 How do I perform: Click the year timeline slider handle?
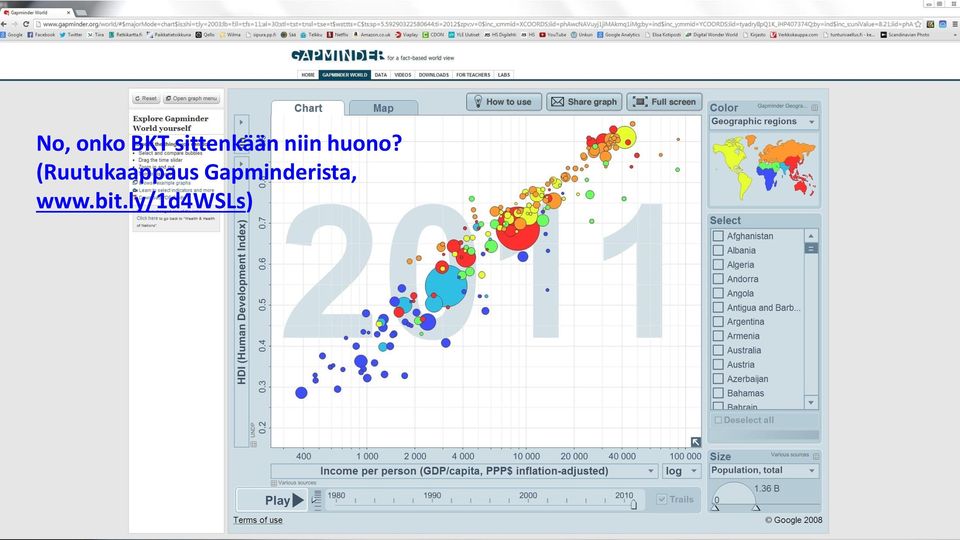pos(634,504)
